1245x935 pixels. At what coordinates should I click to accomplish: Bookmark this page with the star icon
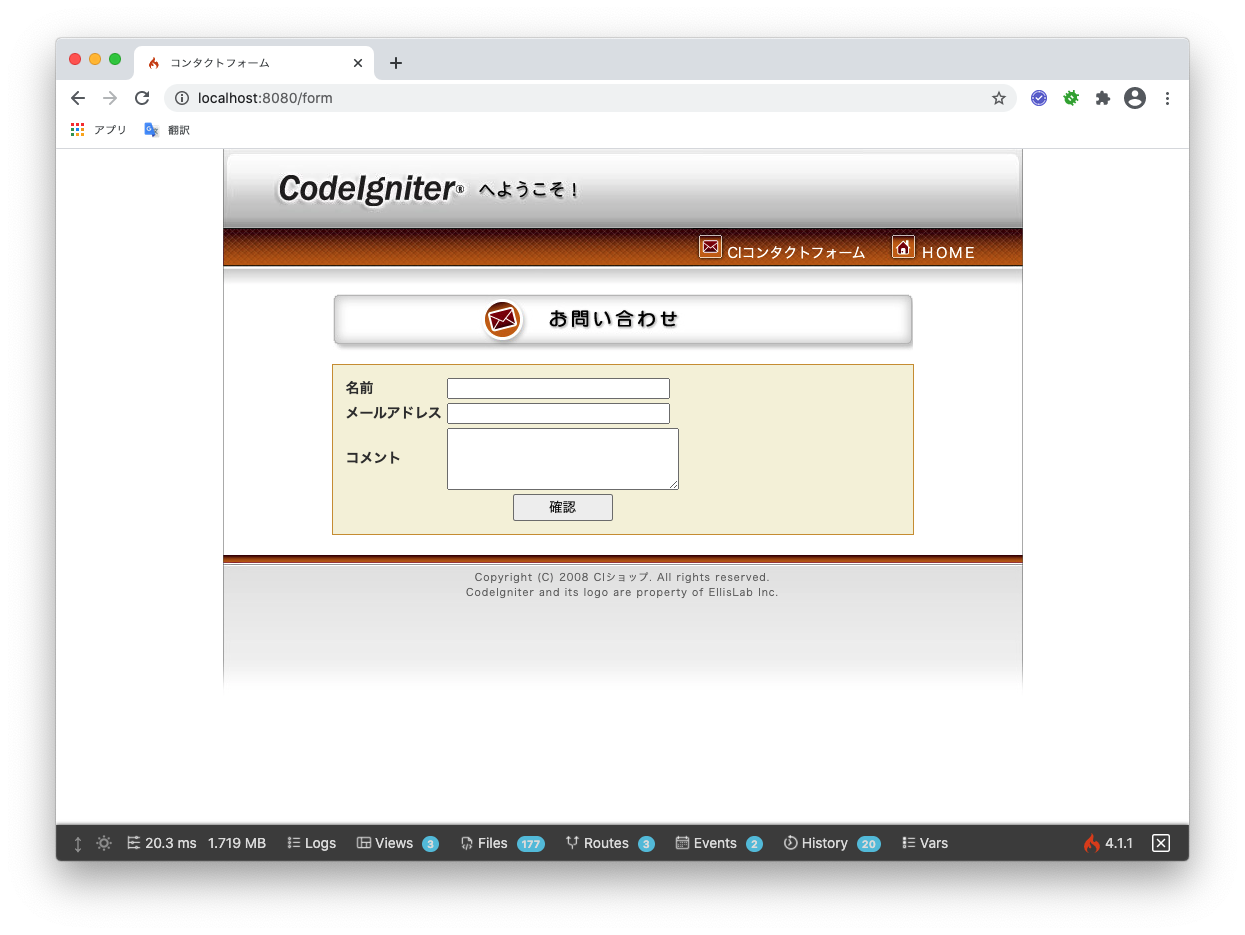point(998,98)
